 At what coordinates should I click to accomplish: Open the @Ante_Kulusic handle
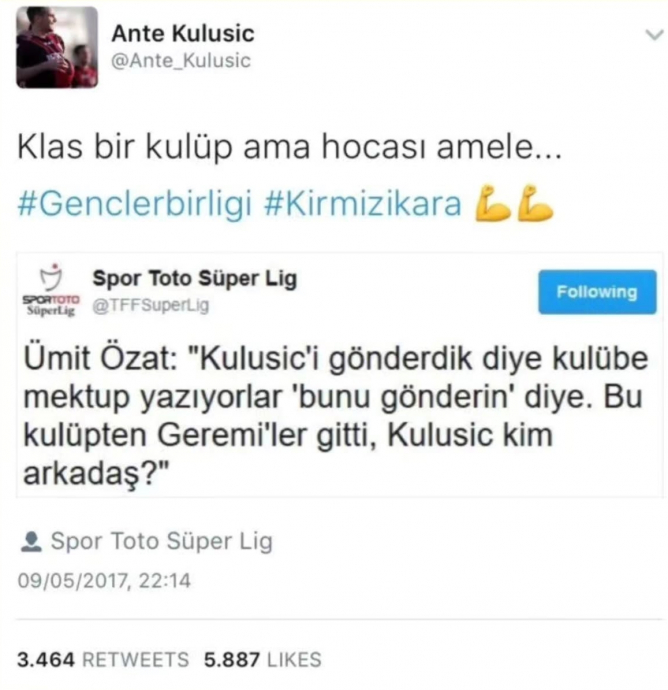[181, 60]
